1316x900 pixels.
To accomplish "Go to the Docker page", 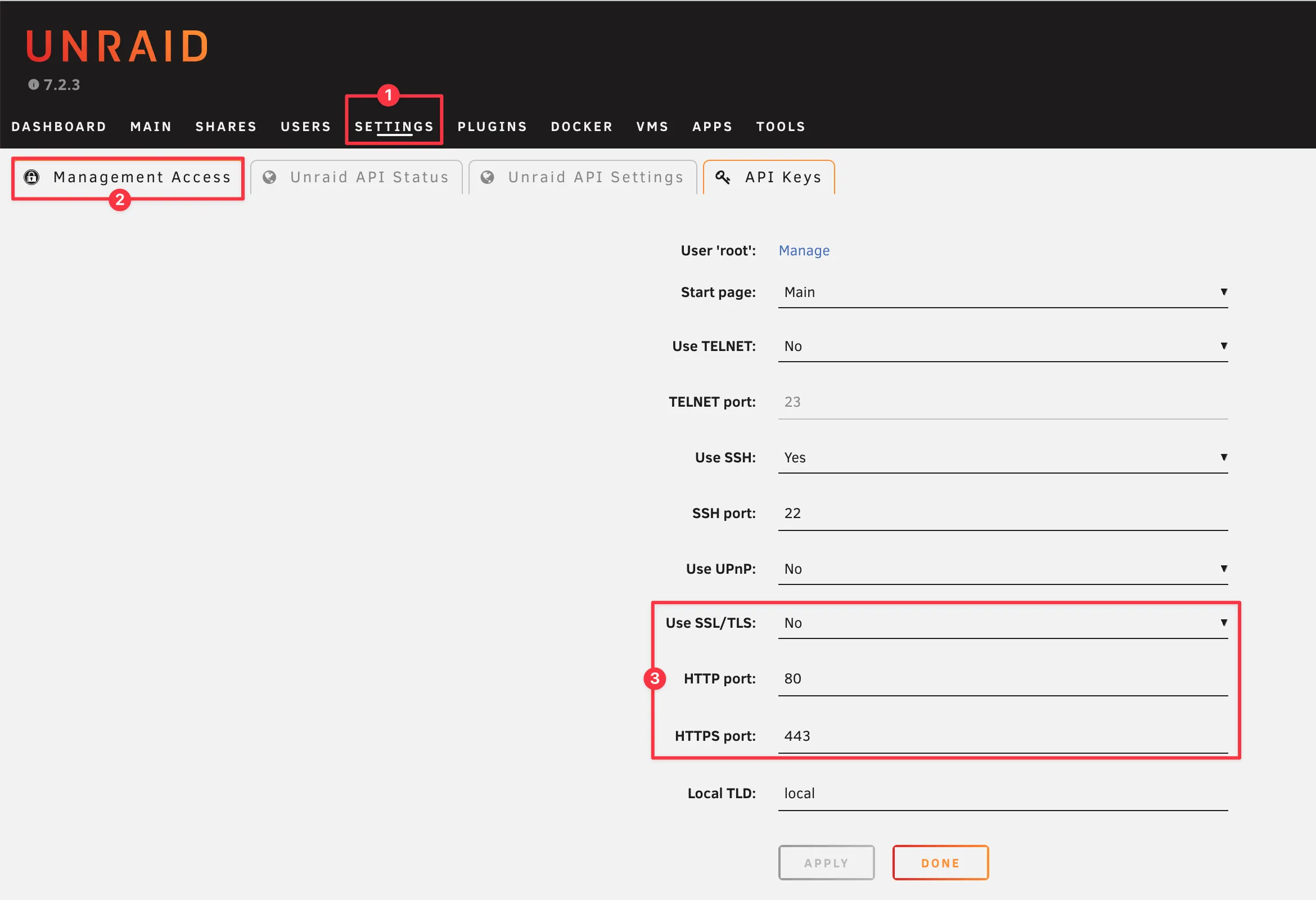I will pyautogui.click(x=582, y=127).
